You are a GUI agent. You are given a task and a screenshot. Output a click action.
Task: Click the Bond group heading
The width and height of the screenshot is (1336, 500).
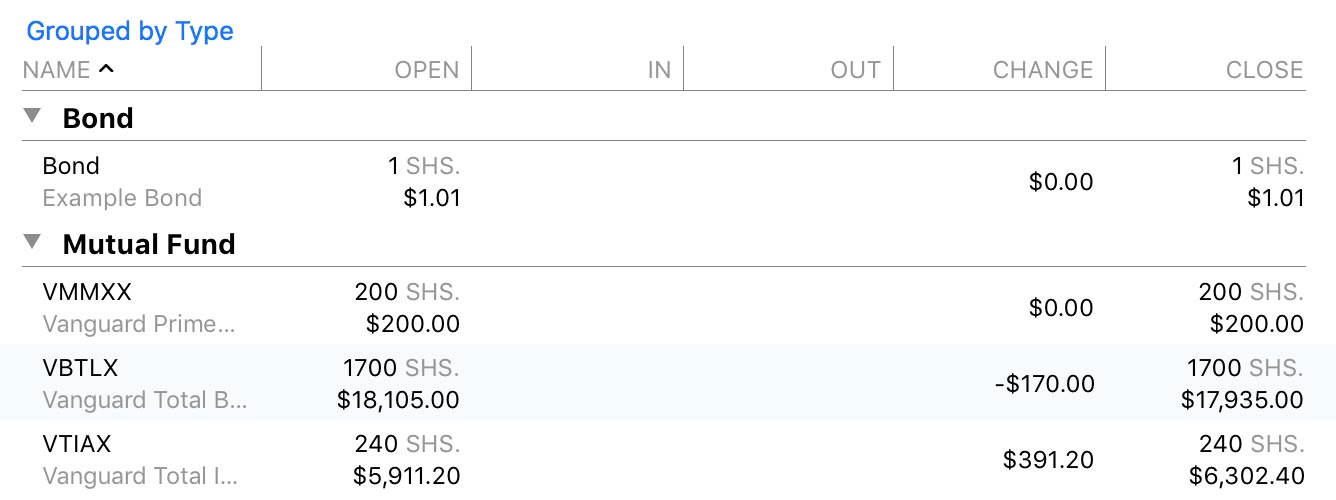coord(98,118)
